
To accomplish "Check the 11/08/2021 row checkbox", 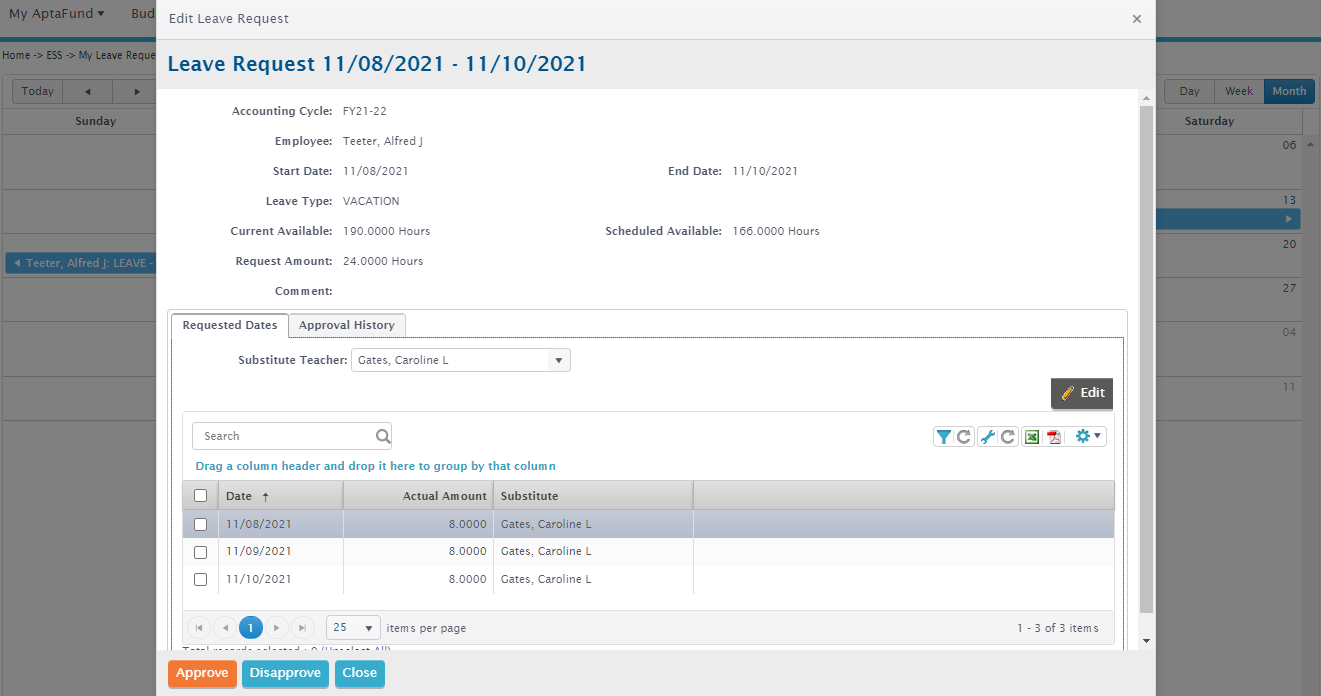I will pyautogui.click(x=200, y=524).
